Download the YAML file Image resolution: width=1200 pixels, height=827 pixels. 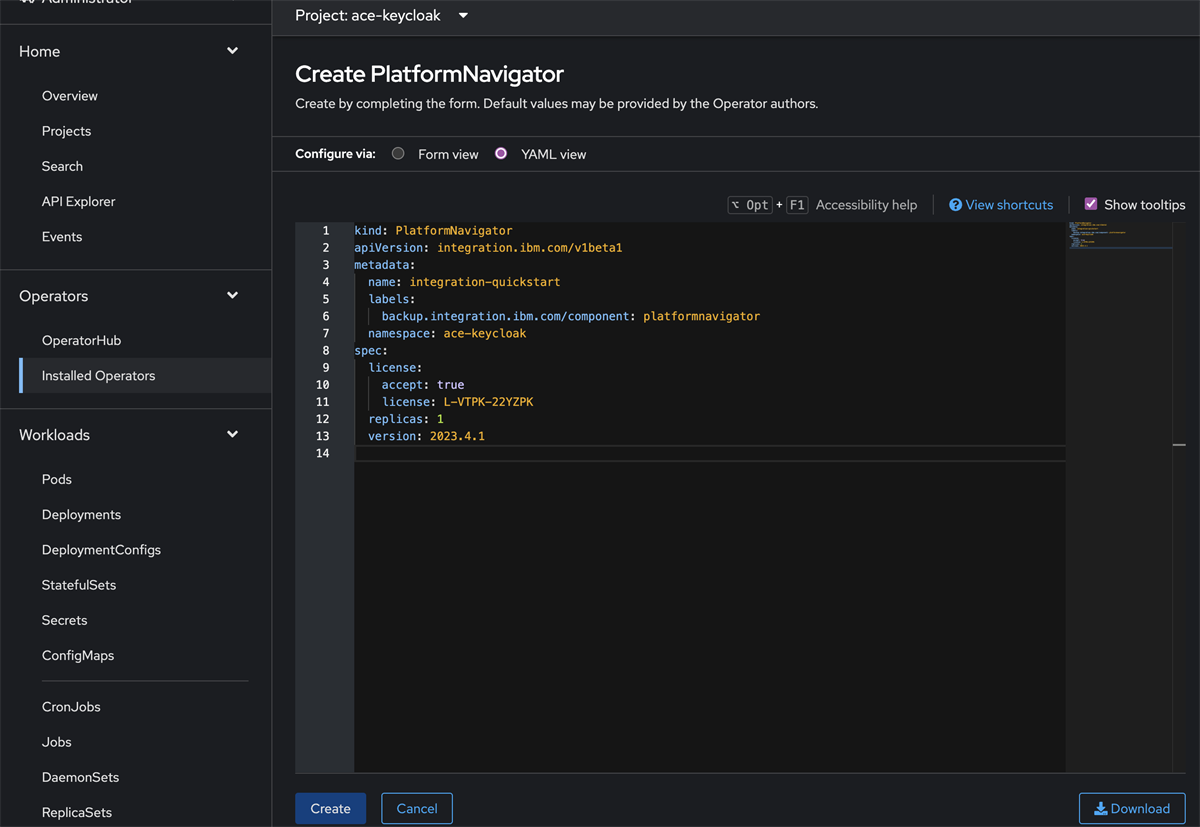click(1132, 809)
